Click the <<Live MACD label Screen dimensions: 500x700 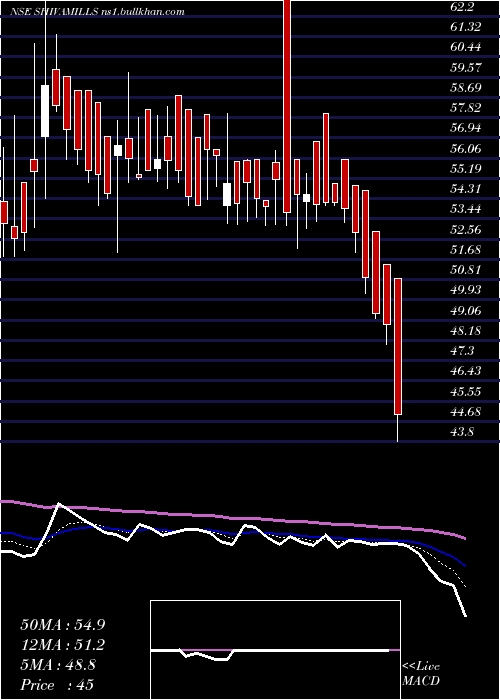(421, 674)
